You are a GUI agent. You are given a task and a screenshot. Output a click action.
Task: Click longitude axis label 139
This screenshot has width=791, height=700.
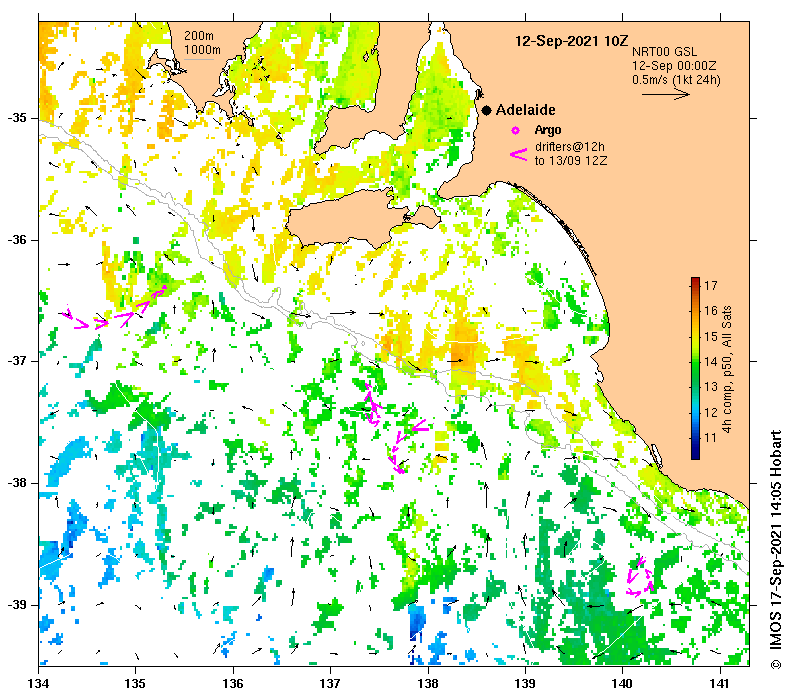click(x=525, y=684)
